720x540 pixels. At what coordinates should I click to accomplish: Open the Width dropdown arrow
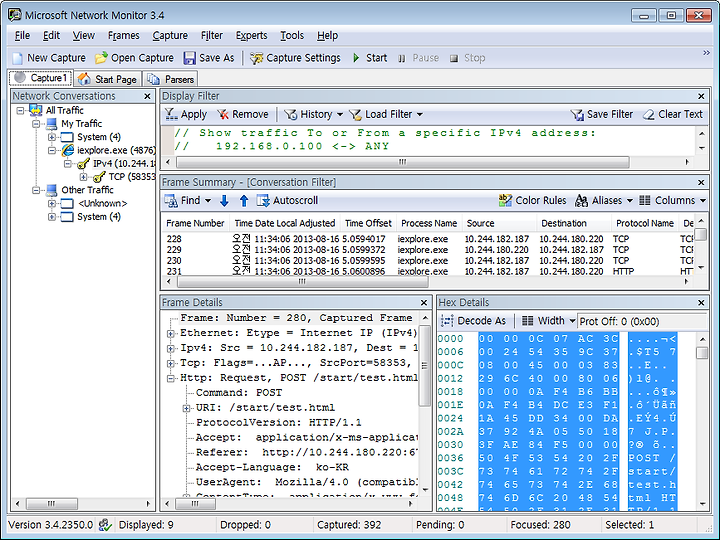(572, 321)
